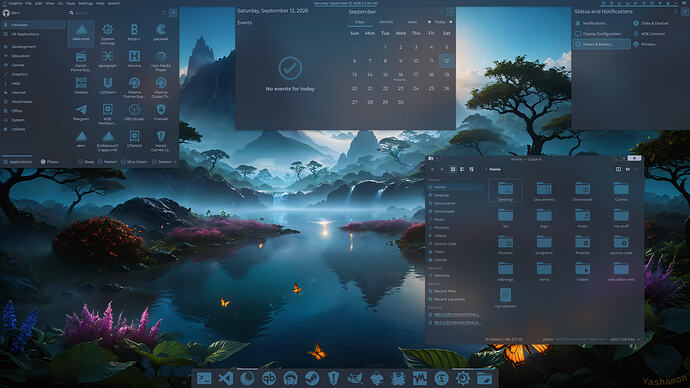
Task: Switch Dolphin to icons view mode
Action: point(453,169)
